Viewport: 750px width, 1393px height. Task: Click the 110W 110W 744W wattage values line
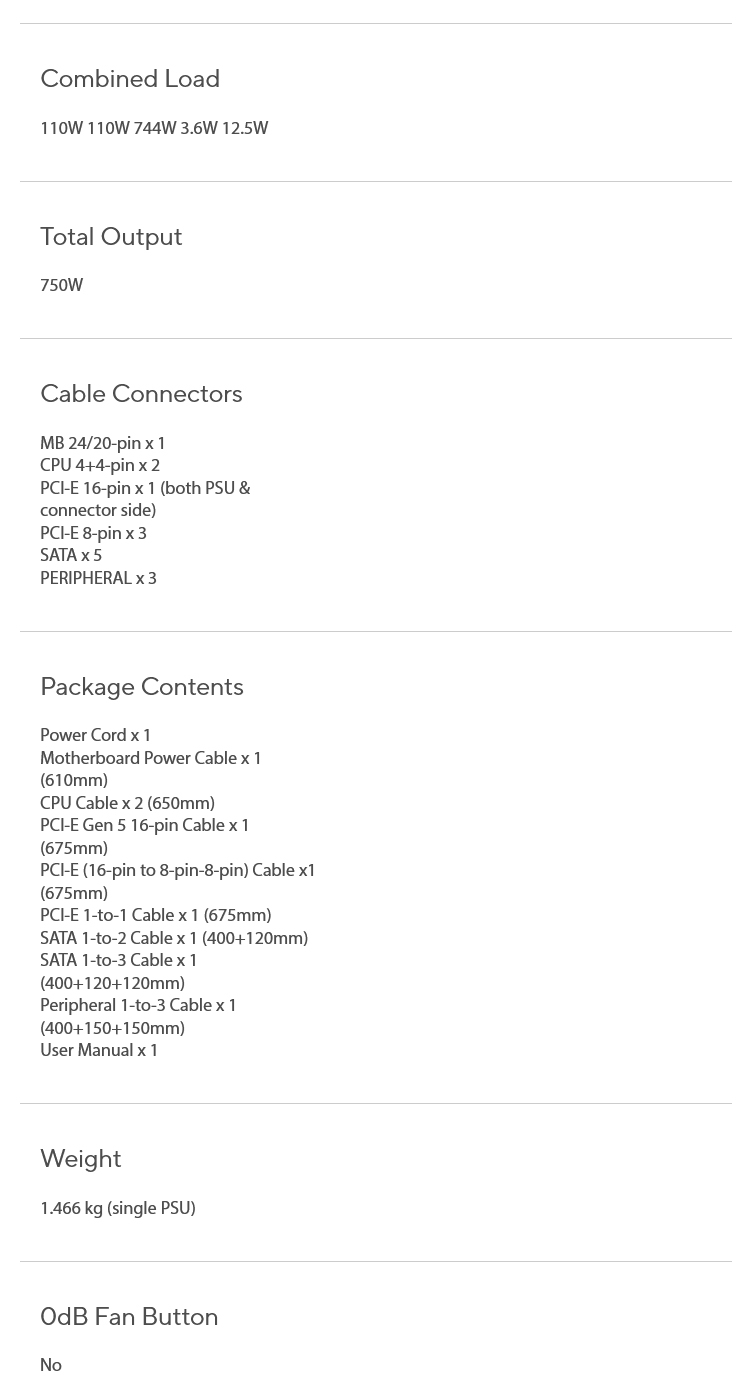(154, 129)
